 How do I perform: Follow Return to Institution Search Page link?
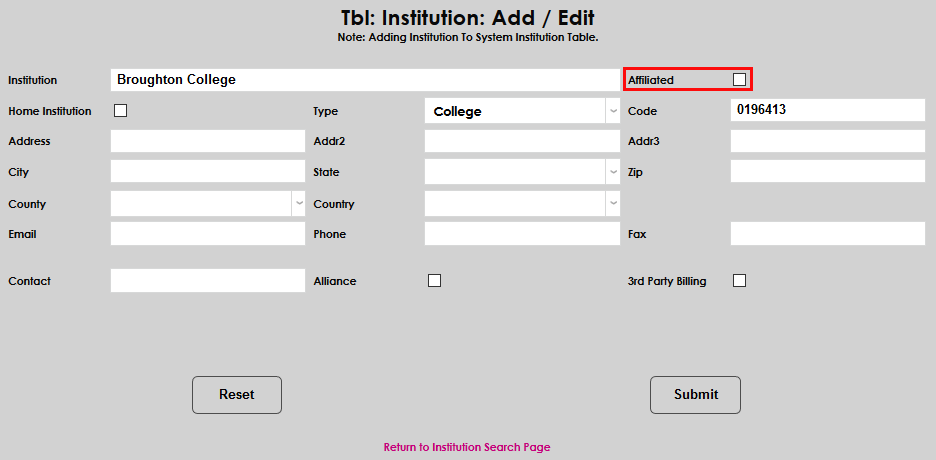[467, 447]
